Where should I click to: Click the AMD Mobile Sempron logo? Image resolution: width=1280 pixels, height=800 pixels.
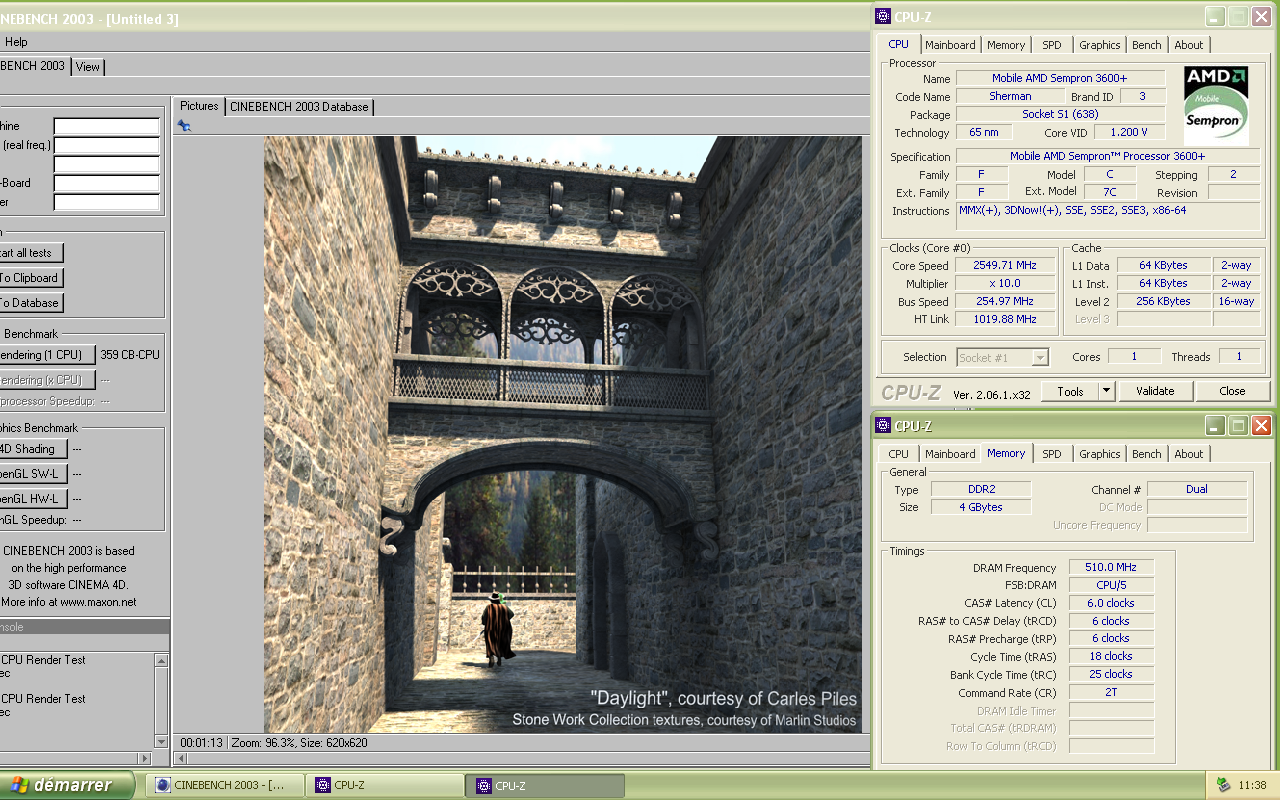tap(1216, 105)
